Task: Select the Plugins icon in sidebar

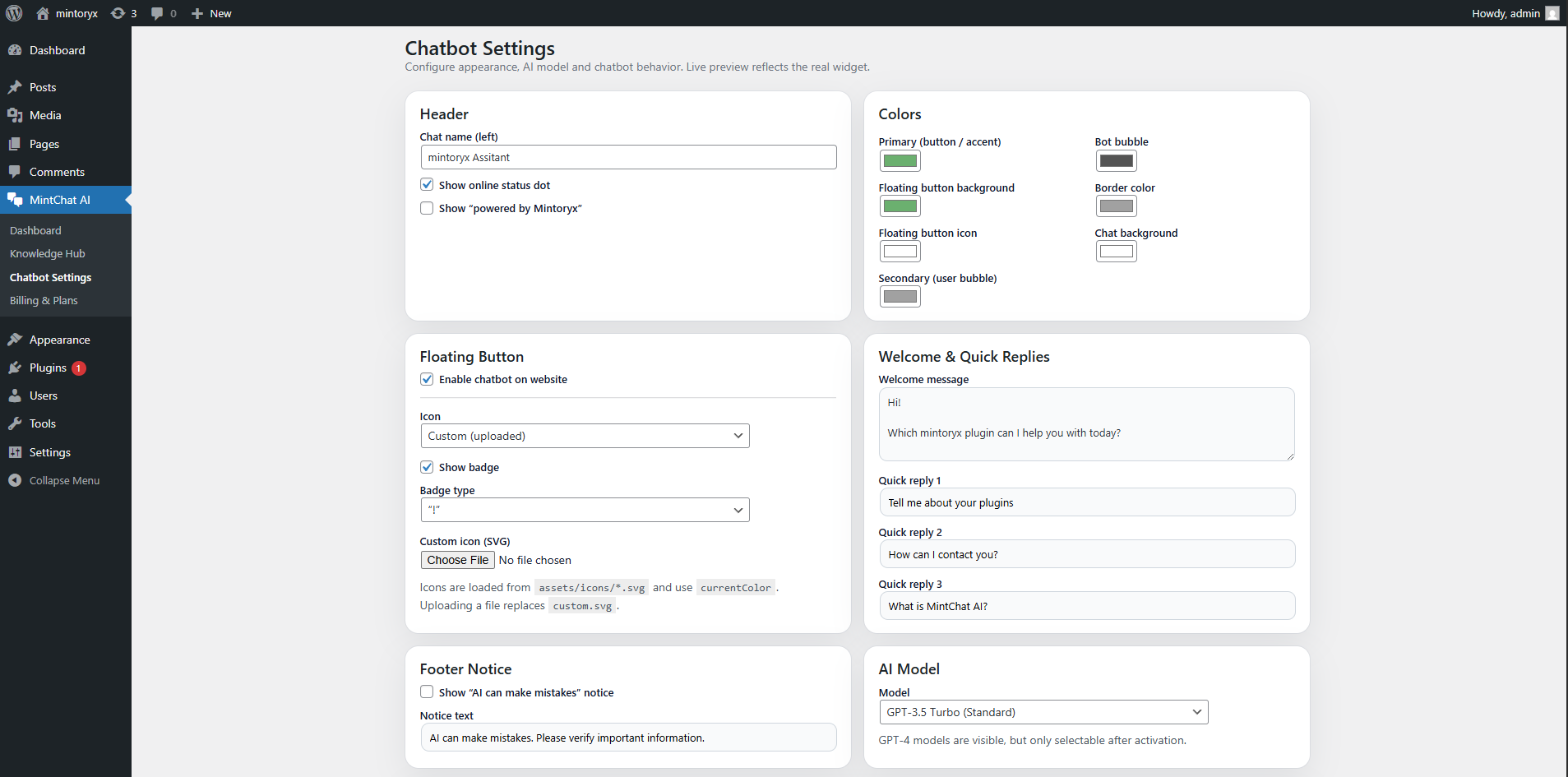Action: tap(15, 368)
